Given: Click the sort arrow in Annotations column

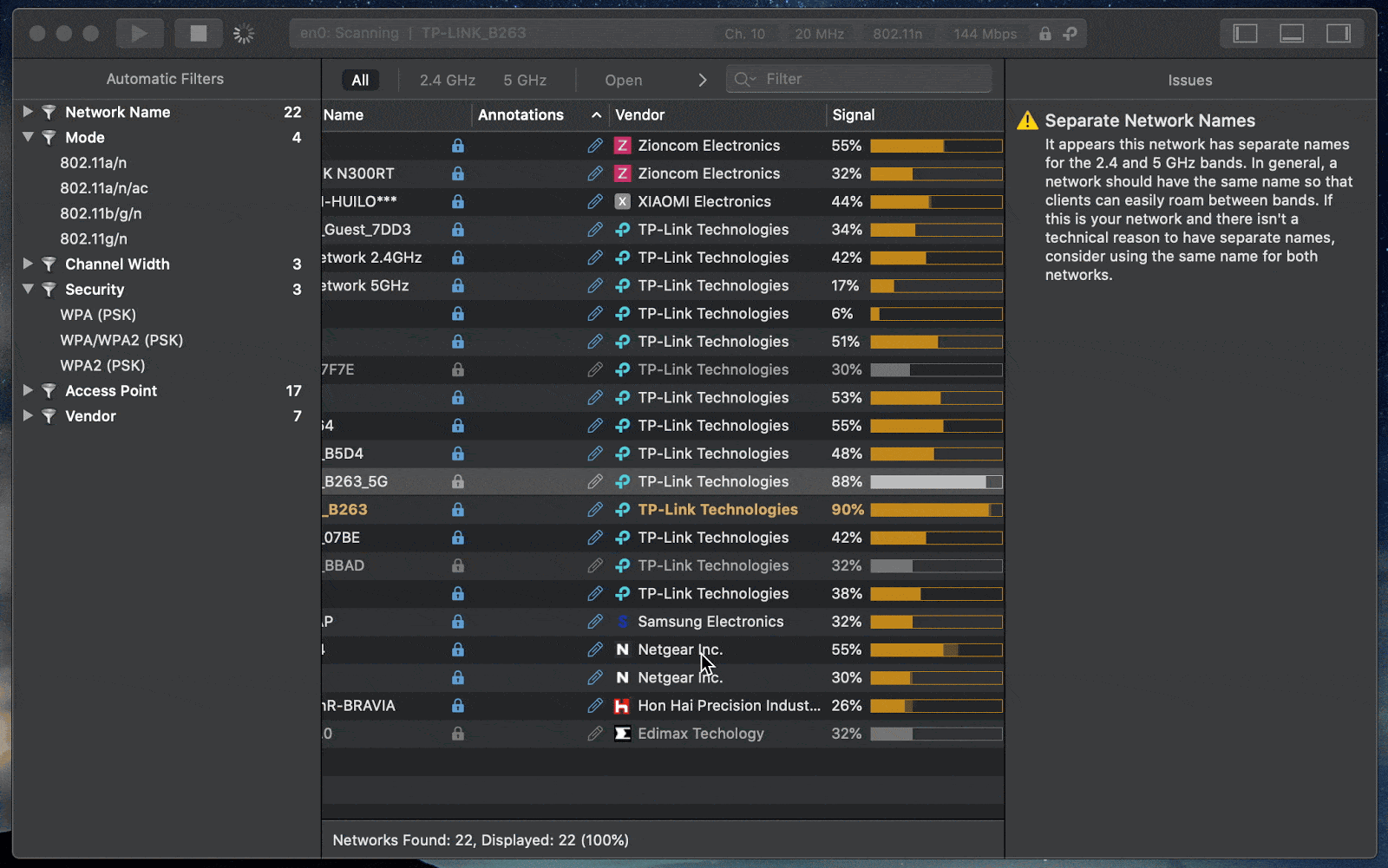Looking at the screenshot, I should [596, 114].
